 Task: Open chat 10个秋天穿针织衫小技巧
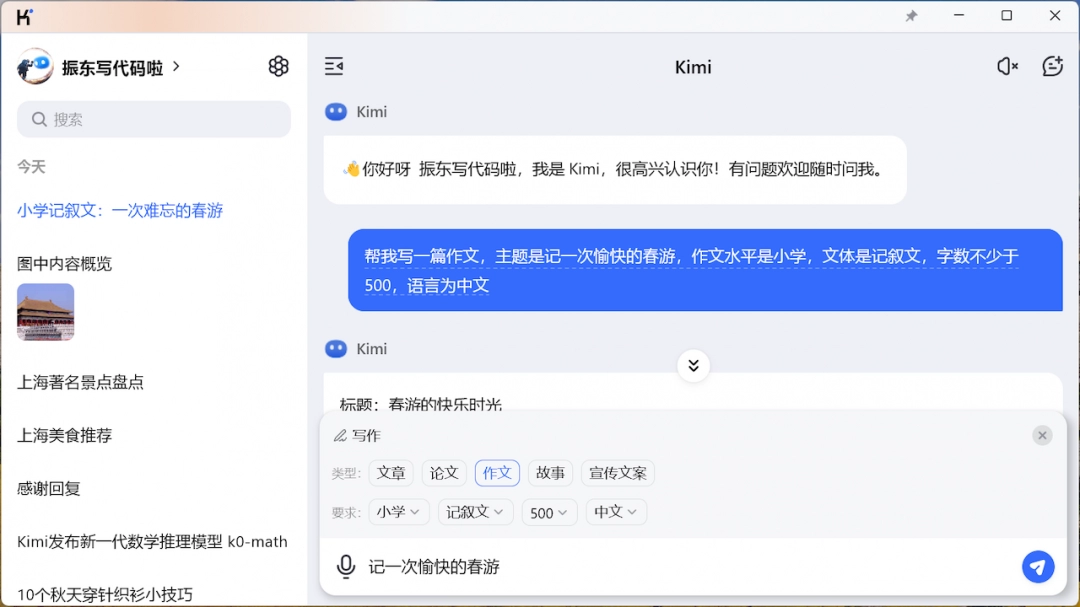click(x=105, y=594)
